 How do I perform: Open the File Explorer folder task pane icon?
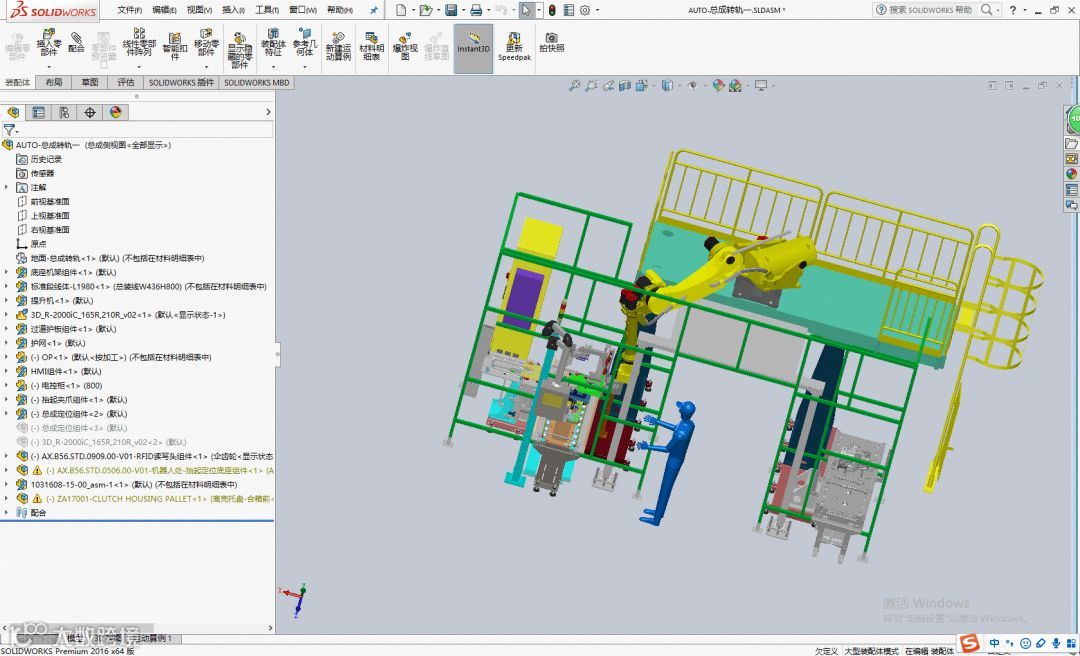(x=1071, y=144)
